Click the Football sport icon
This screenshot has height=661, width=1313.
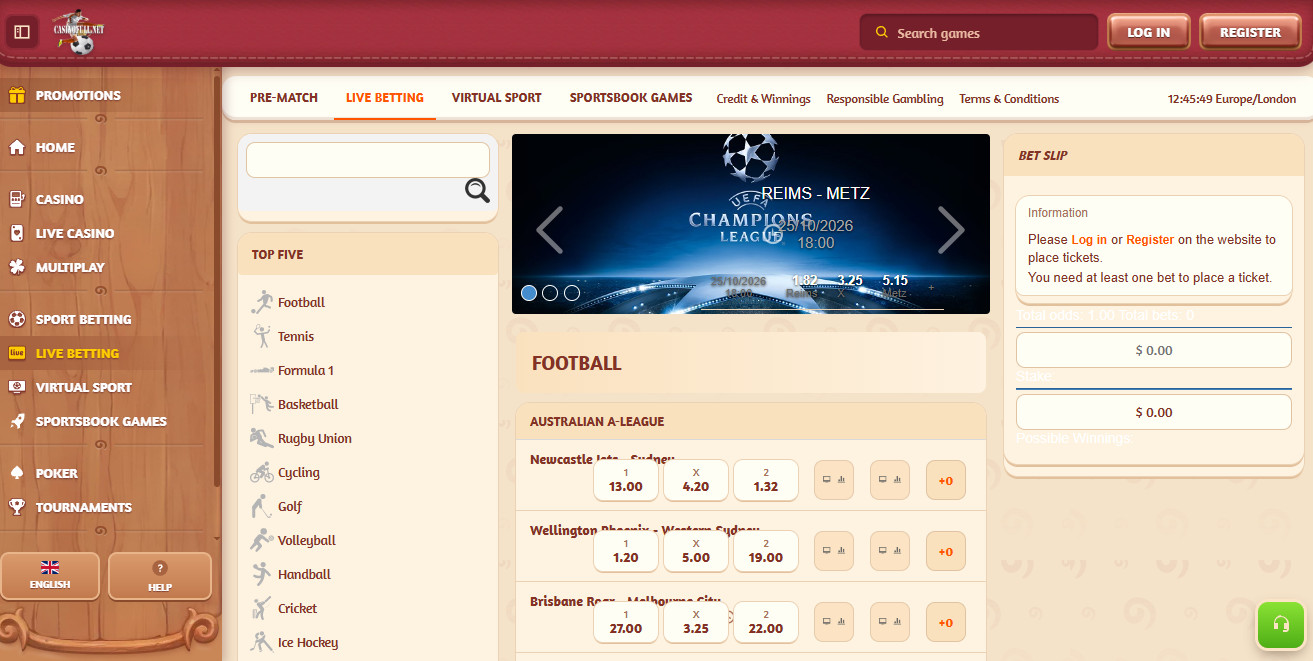point(262,302)
